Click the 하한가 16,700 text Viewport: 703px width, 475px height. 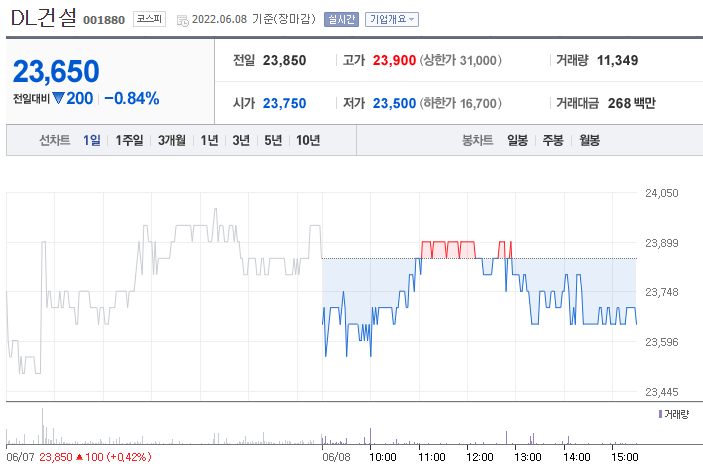pyautogui.click(x=460, y=104)
